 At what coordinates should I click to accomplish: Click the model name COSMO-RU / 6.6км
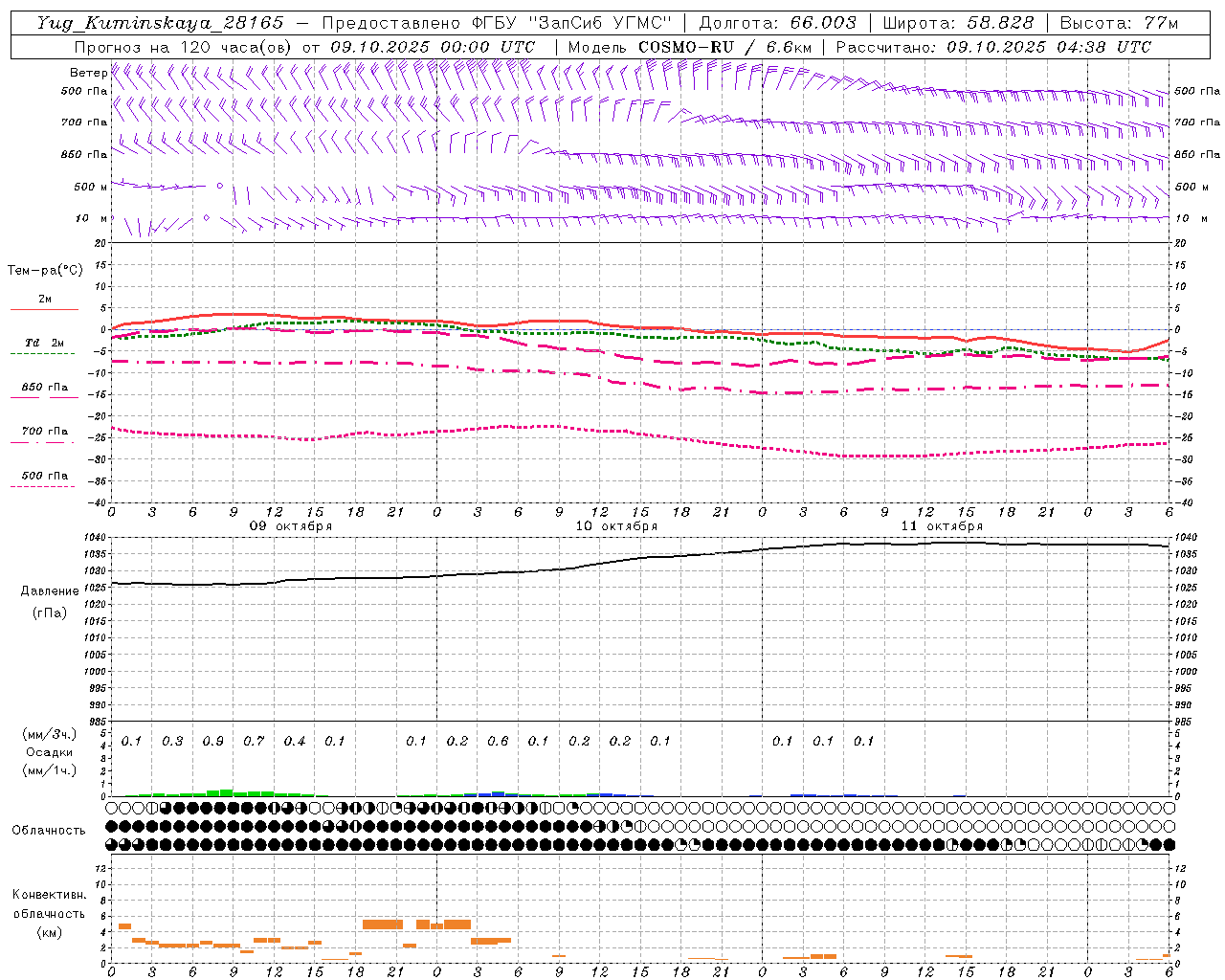725,47
